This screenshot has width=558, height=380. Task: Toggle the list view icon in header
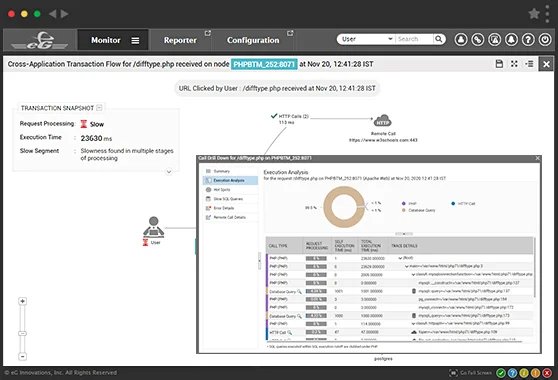coord(530,64)
